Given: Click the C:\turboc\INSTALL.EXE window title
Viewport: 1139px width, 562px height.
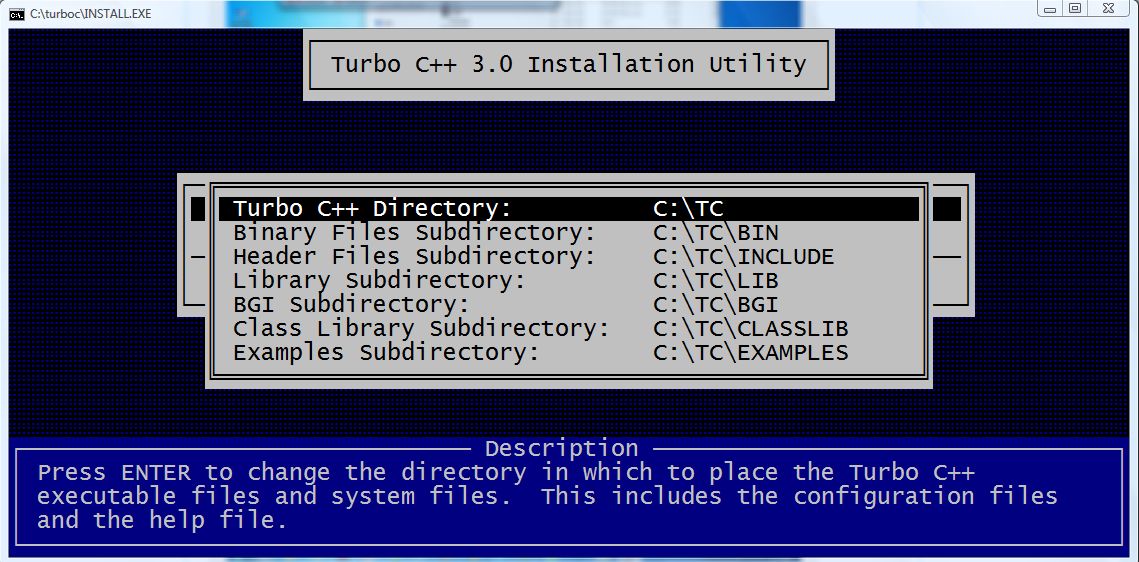Looking at the screenshot, I should (90, 14).
